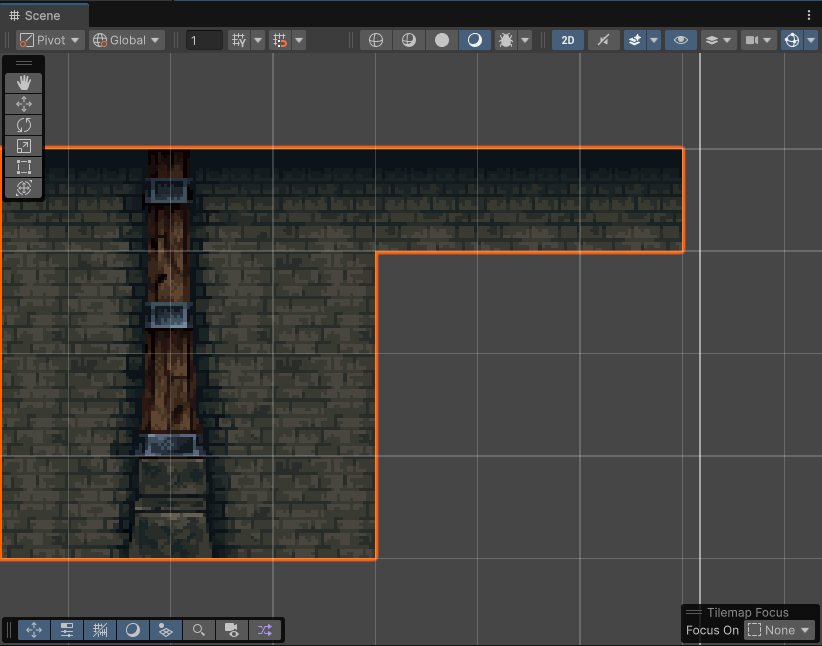Toggle 2D view mode
Screen dimensions: 822x646
[568, 40]
